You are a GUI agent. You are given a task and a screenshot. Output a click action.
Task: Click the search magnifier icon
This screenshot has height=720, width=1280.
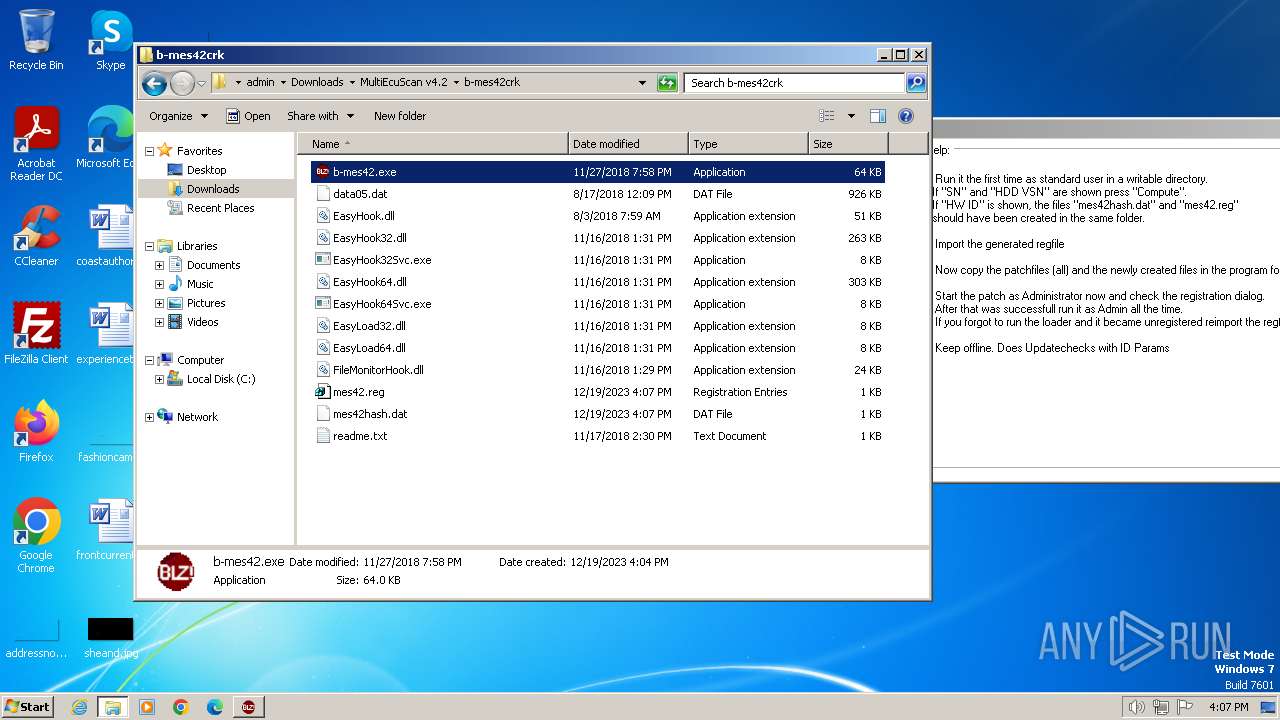(915, 83)
